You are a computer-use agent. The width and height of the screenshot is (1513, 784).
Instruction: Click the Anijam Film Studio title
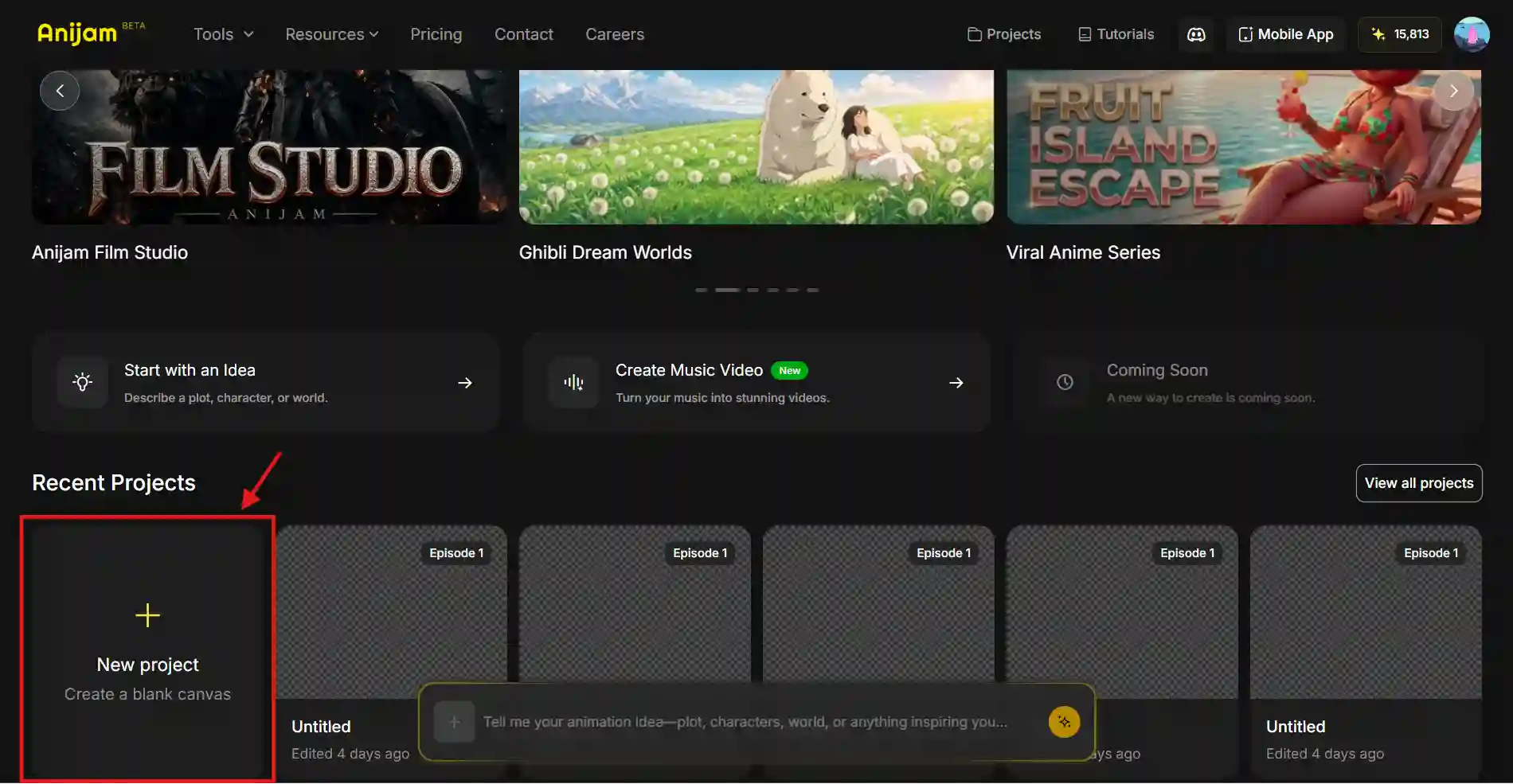tap(110, 252)
